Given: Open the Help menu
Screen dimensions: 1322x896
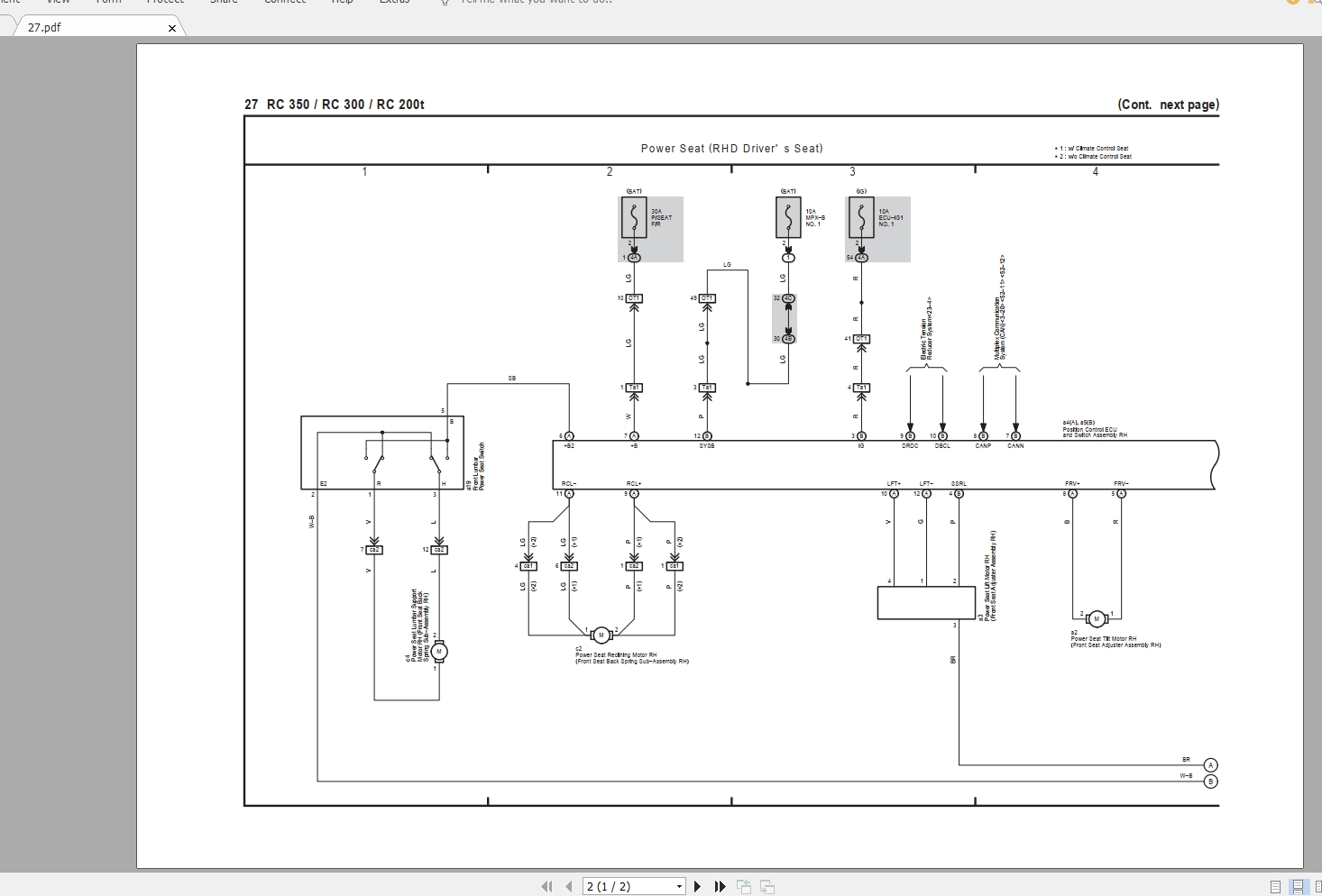Looking at the screenshot, I should tap(342, 3).
